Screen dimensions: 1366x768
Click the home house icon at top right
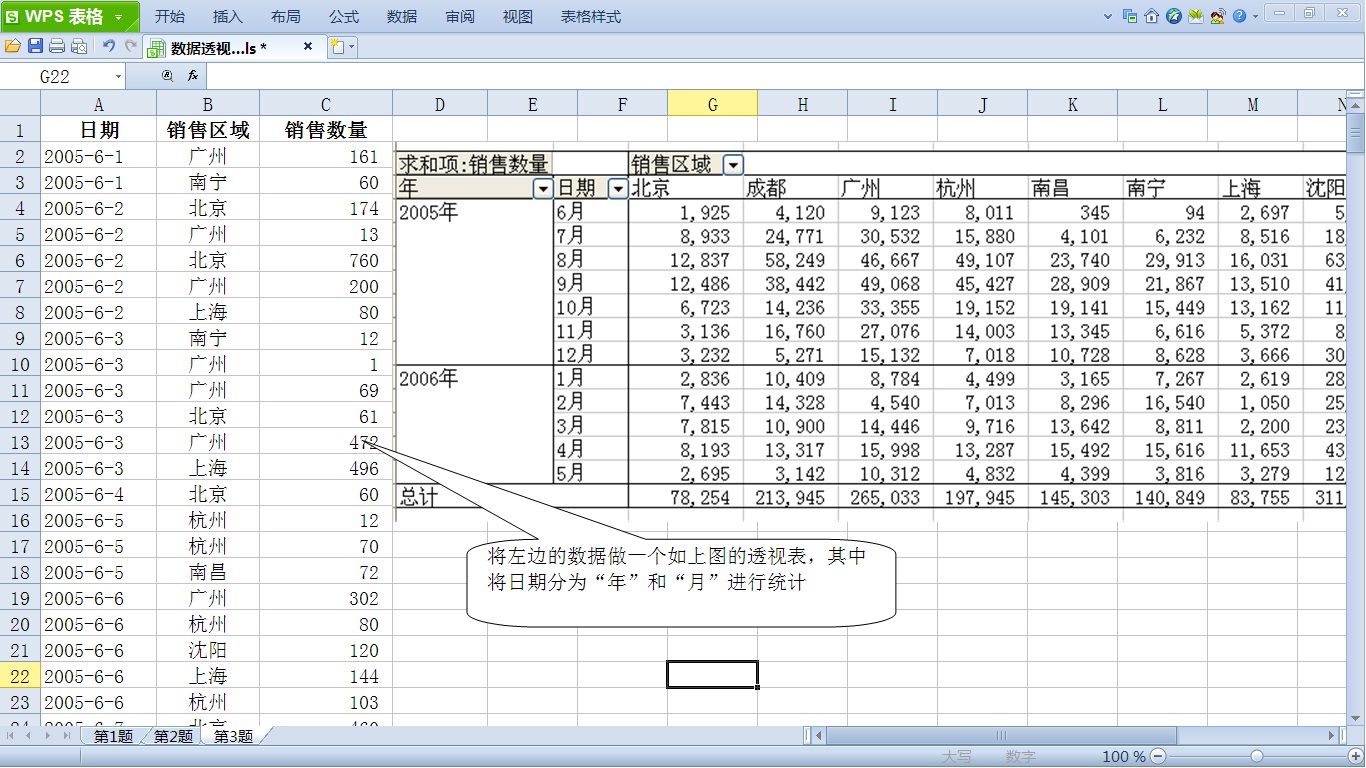[x=1152, y=16]
